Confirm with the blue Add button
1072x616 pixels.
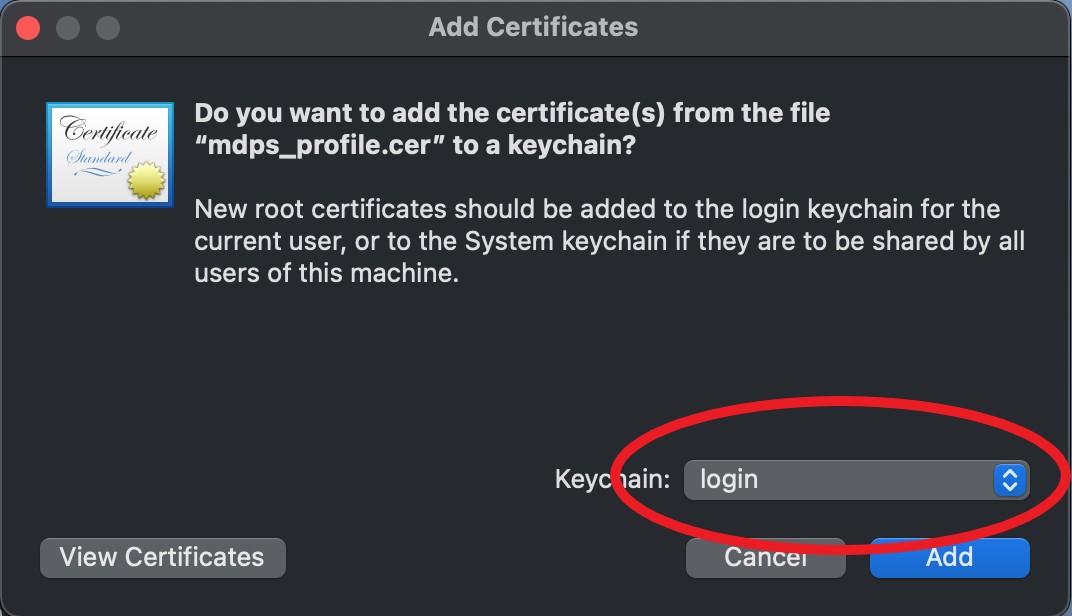pyautogui.click(x=950, y=557)
